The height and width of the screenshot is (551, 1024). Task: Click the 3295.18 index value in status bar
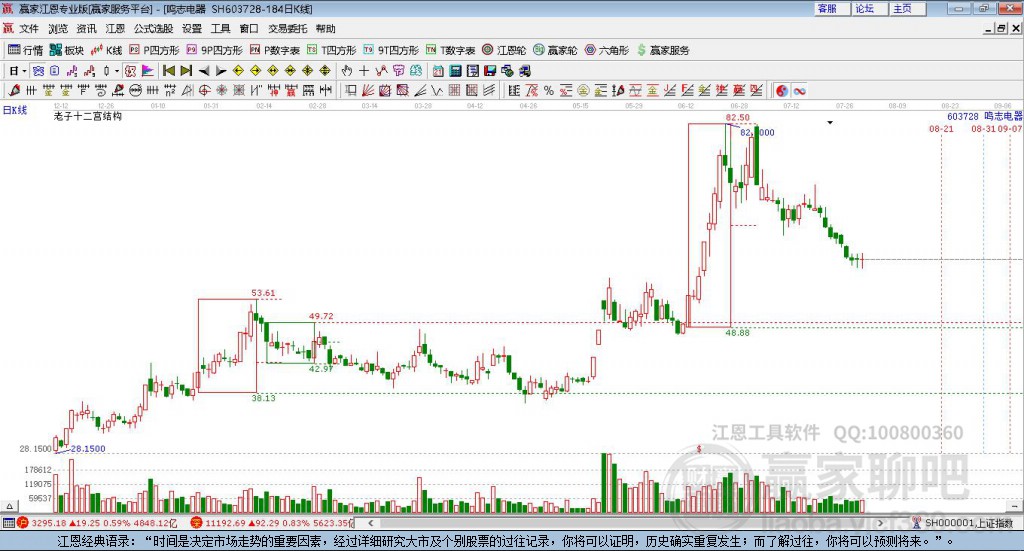47,523
